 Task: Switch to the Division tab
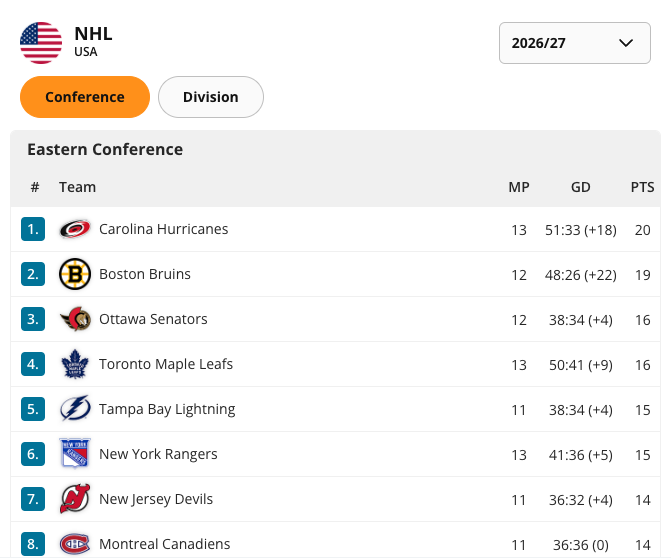pyautogui.click(x=211, y=97)
